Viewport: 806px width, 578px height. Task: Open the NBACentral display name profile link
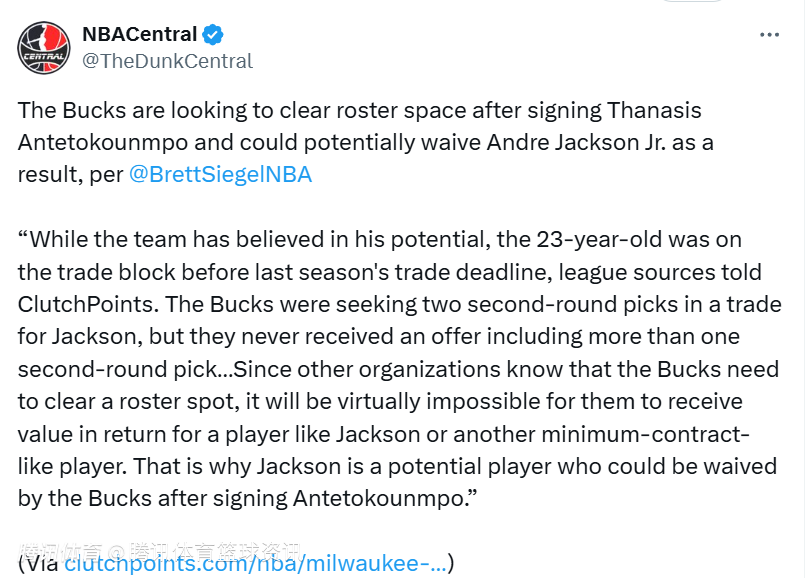coord(139,34)
